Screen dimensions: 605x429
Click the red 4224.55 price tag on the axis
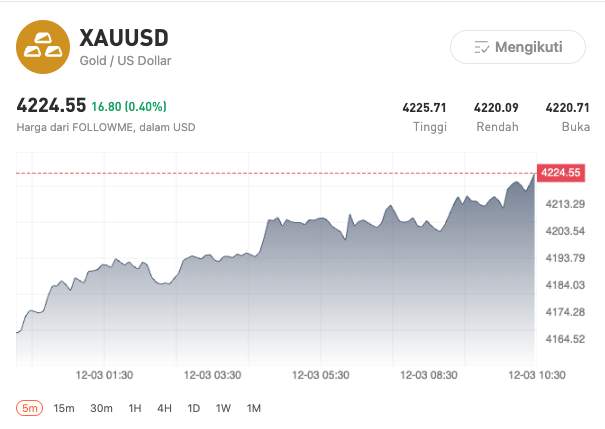[560, 173]
